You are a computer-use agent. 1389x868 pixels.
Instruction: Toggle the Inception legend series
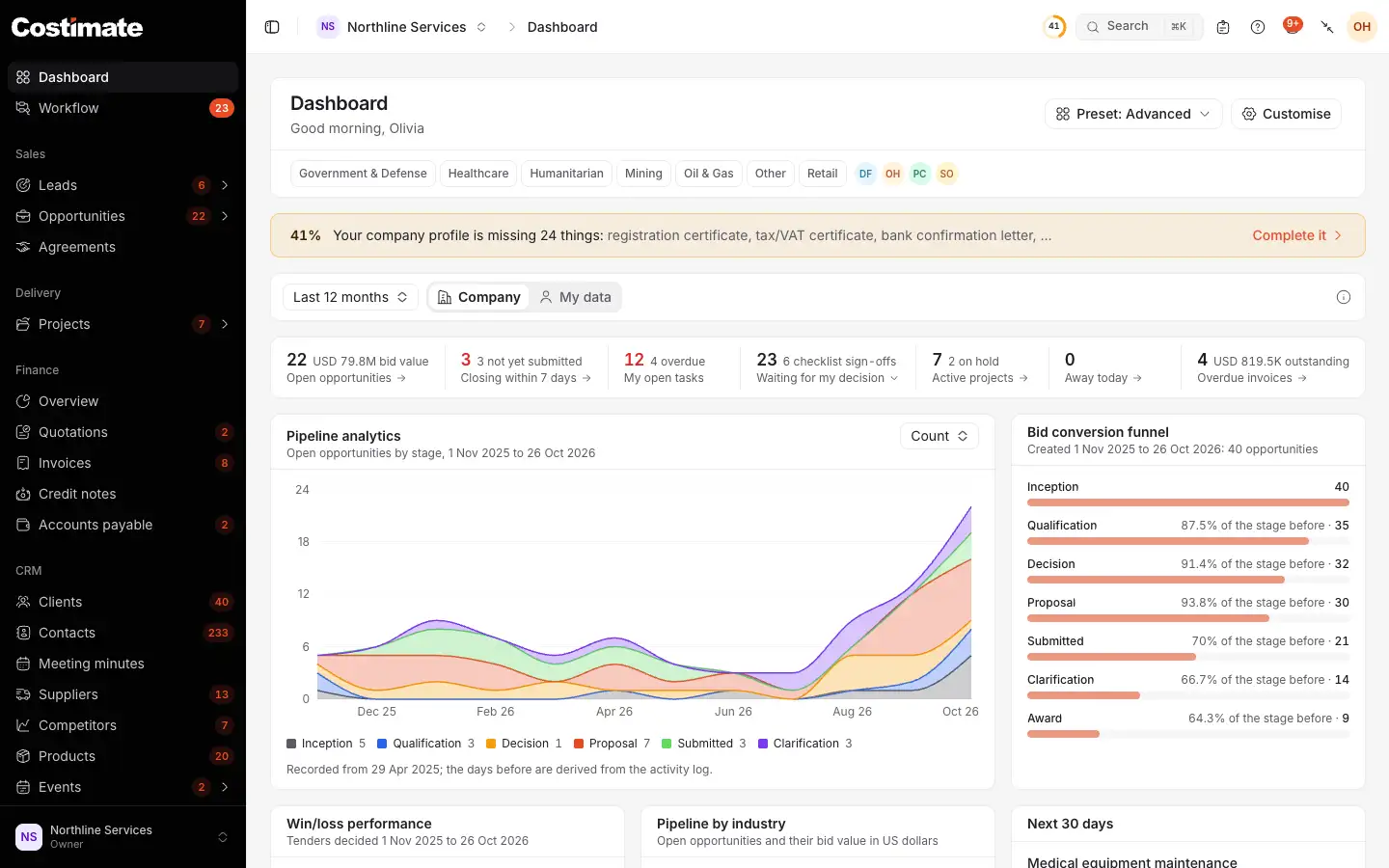[326, 744]
